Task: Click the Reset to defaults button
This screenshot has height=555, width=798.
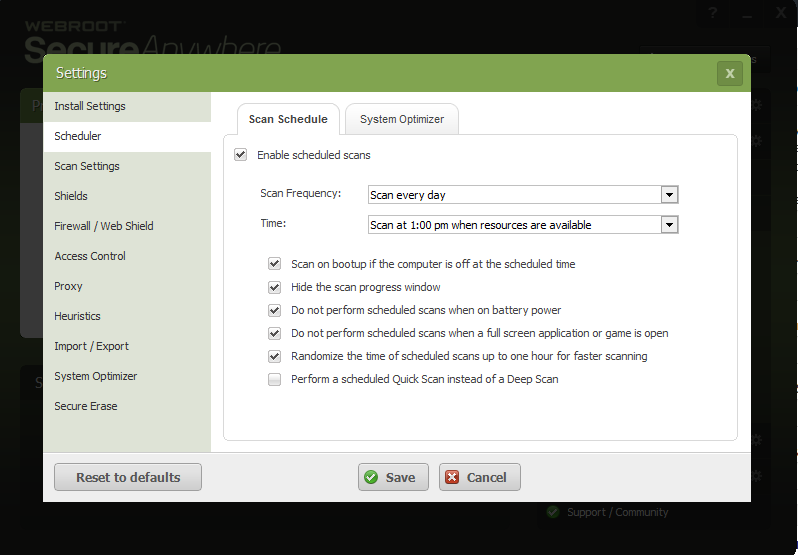Action: [128, 477]
